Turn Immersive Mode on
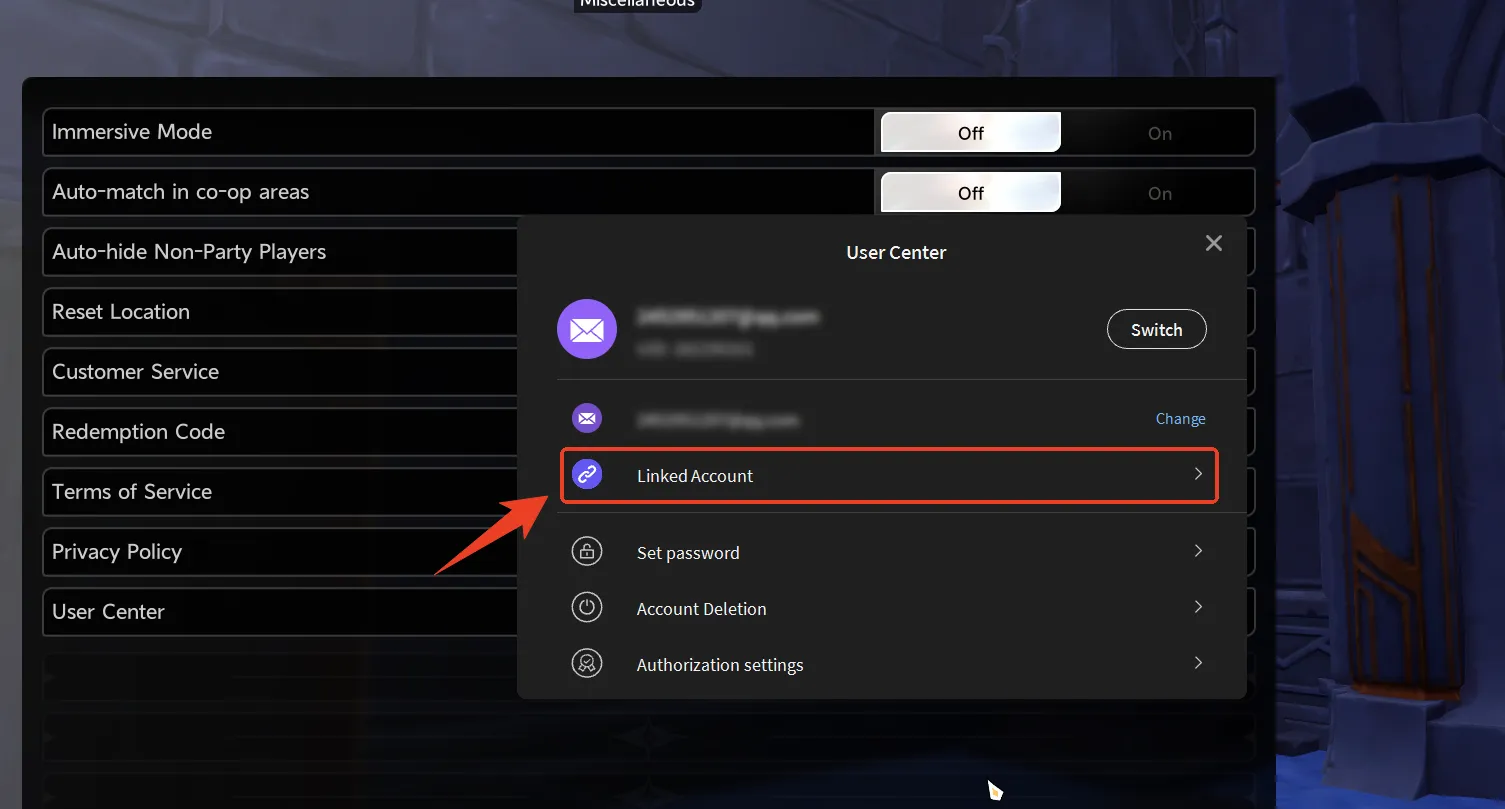 (x=1159, y=133)
